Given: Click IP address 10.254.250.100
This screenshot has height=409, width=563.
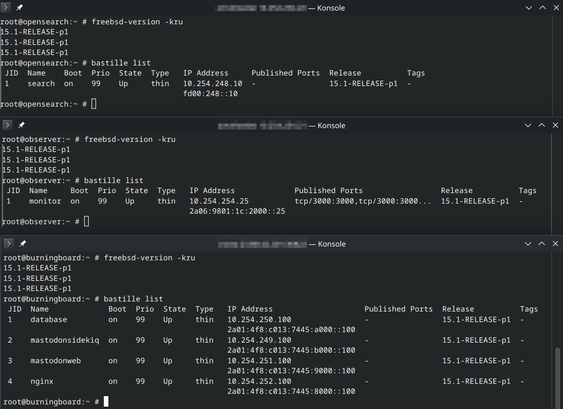Looking at the screenshot, I should 259,319.
